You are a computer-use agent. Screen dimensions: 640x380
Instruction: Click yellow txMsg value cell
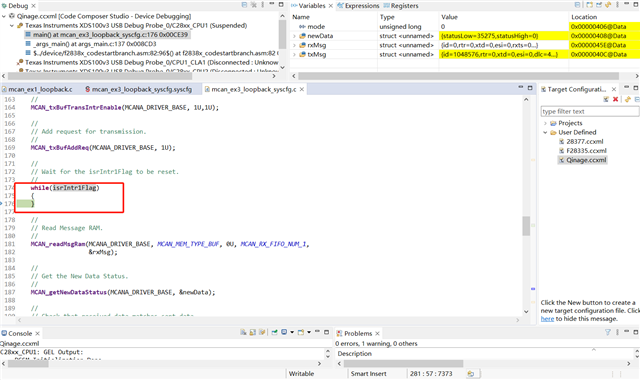[504, 54]
